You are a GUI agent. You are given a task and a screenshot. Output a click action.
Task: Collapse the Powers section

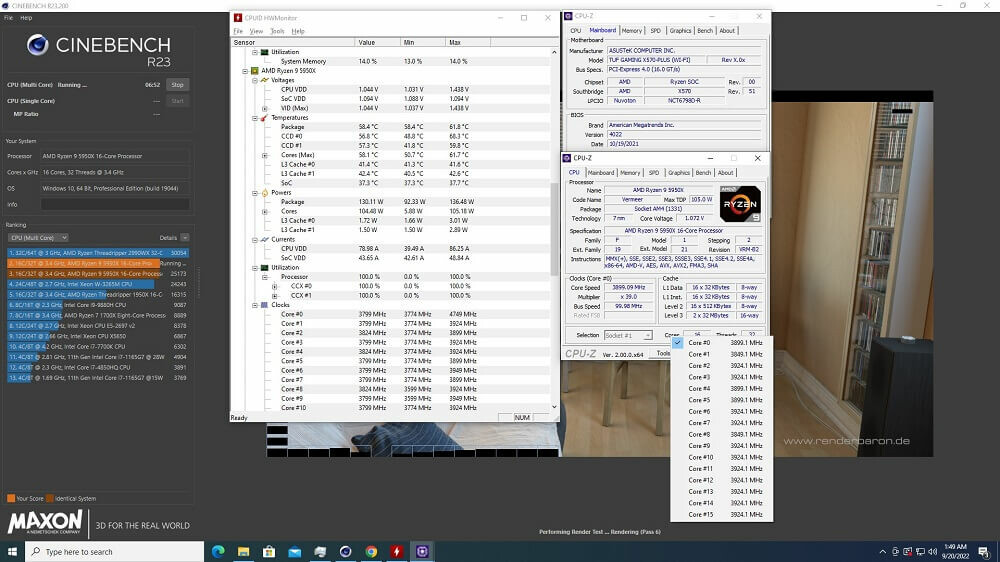[255, 193]
